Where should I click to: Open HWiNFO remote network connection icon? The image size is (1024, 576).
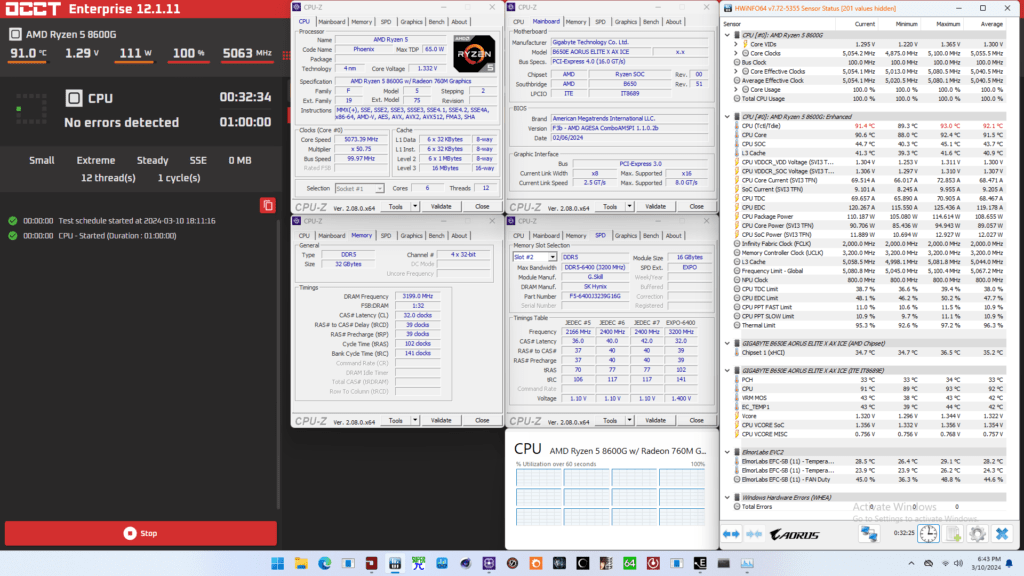coord(869,534)
